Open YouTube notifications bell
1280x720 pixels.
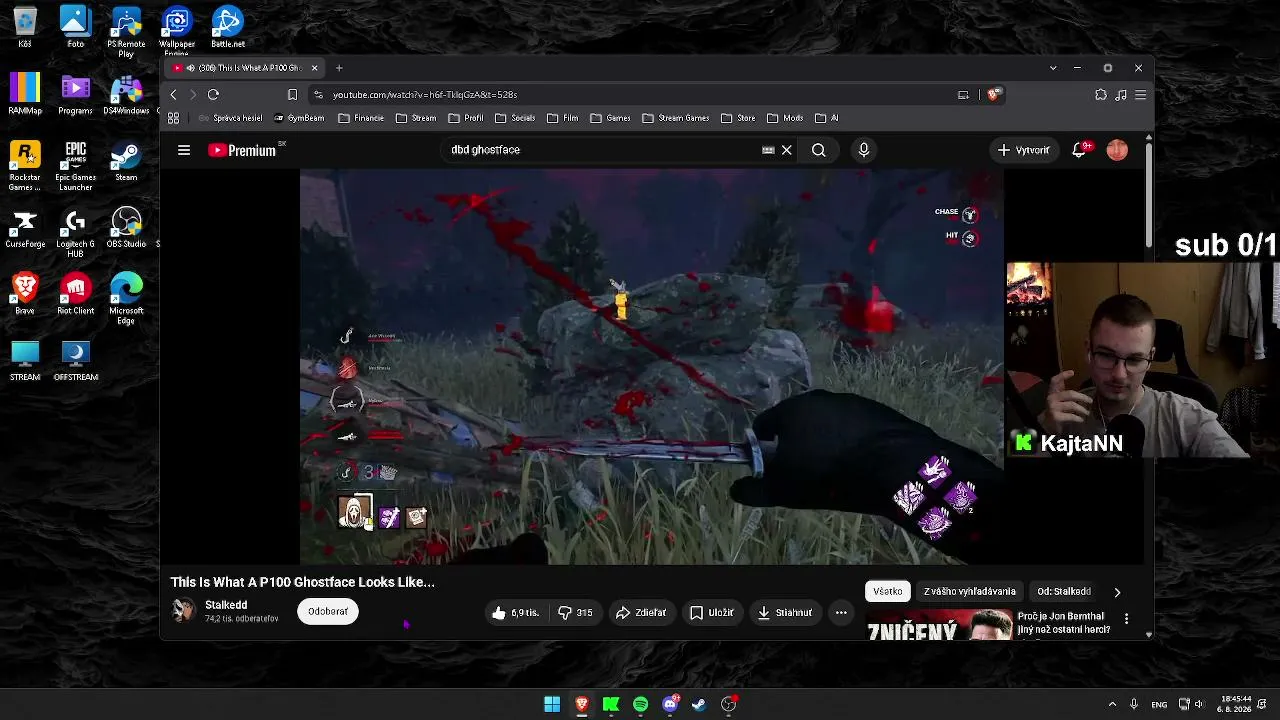[1079, 150]
